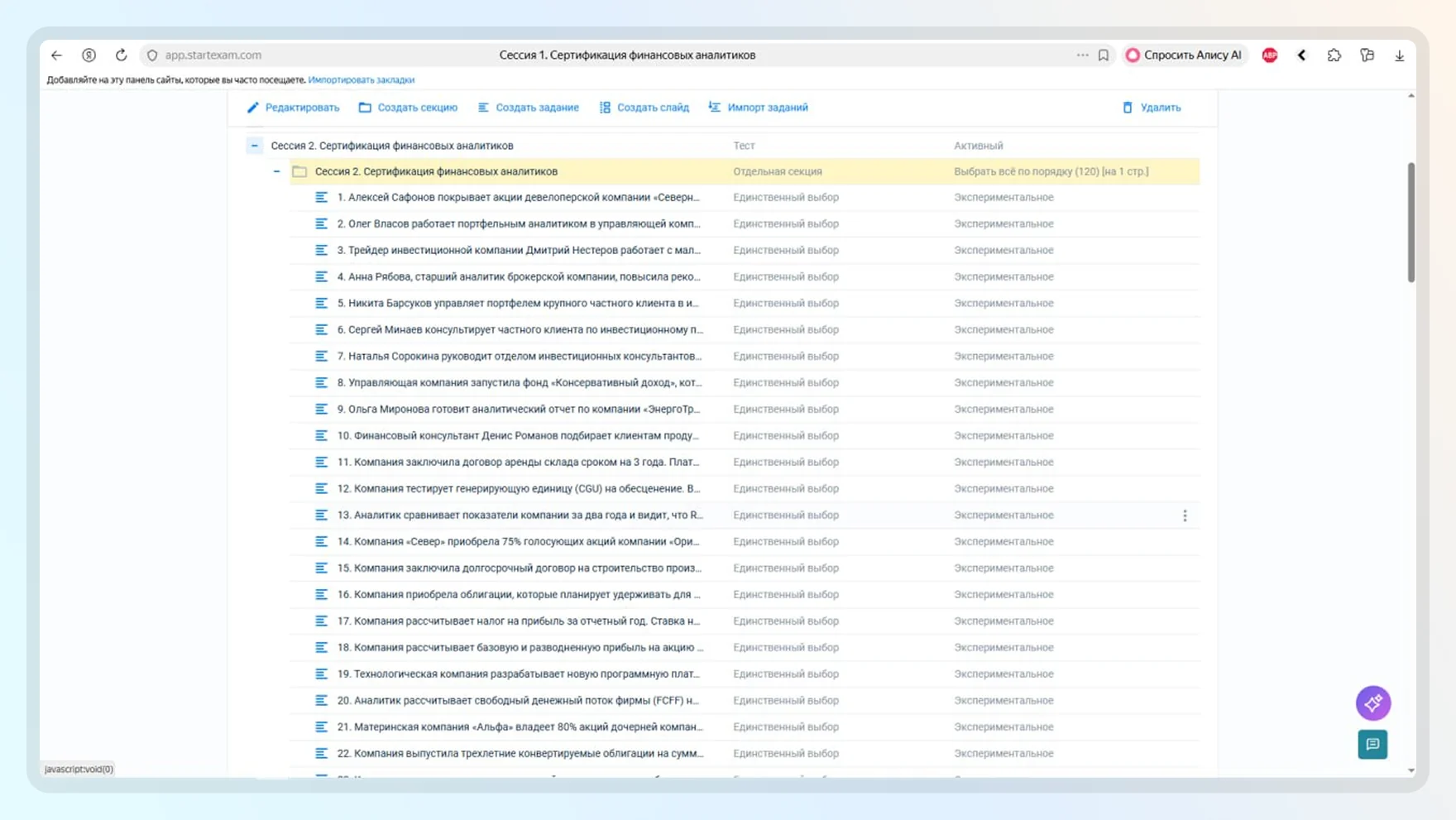This screenshot has height=820, width=1456.
Task: Click the black chevron extension icon
Action: coord(1302,55)
